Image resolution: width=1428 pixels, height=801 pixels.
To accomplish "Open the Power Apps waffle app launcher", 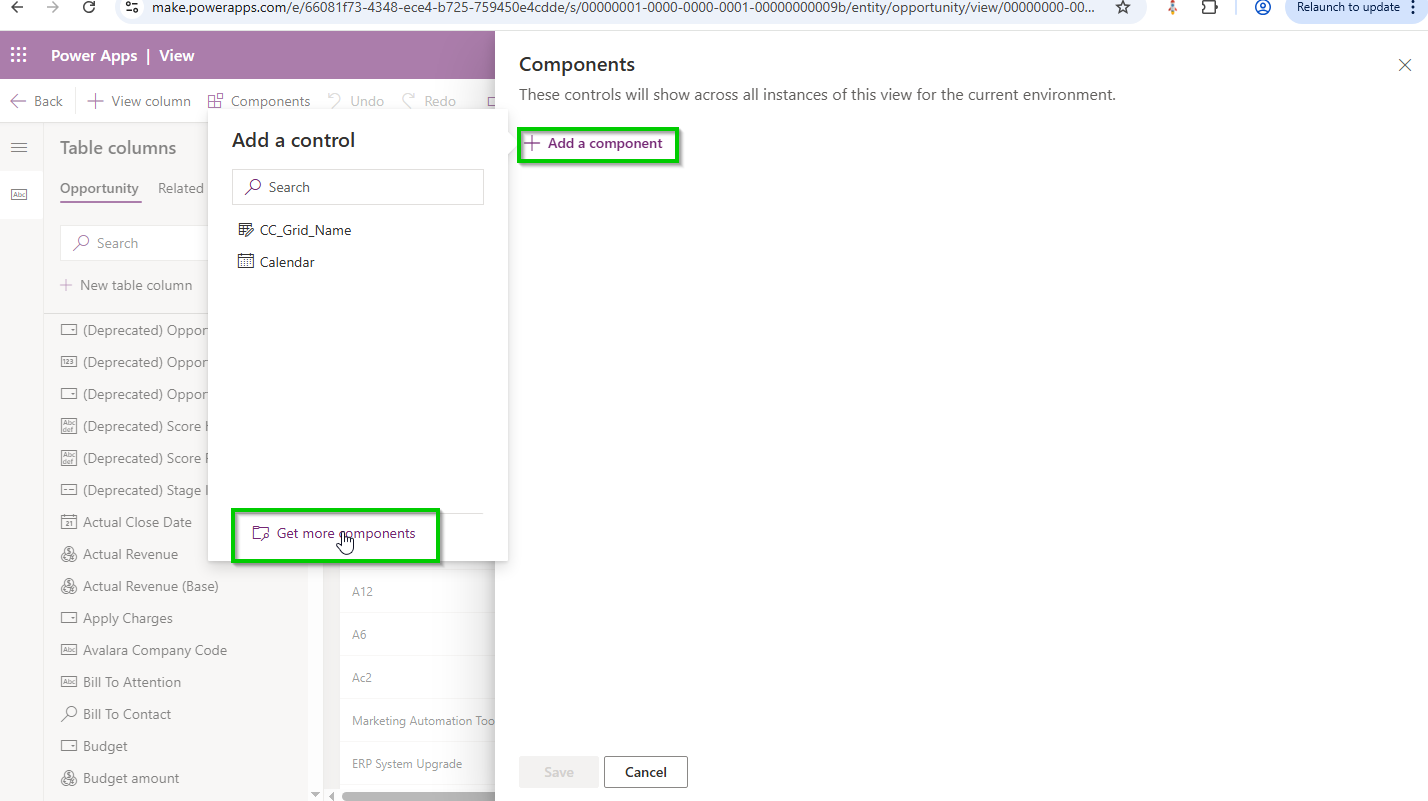I will tap(19, 56).
